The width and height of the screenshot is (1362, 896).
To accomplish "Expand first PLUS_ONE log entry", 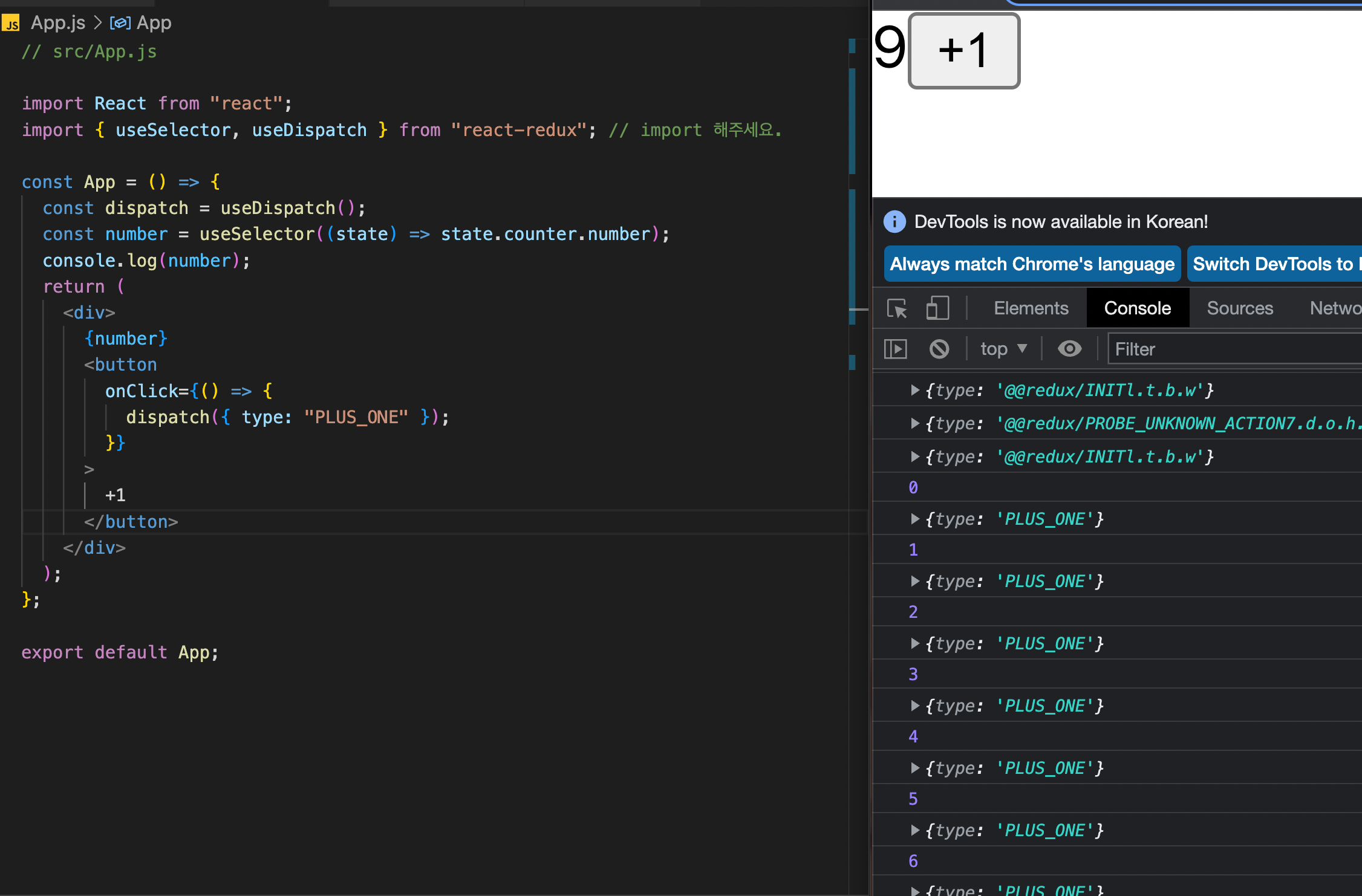I will pyautogui.click(x=915, y=519).
